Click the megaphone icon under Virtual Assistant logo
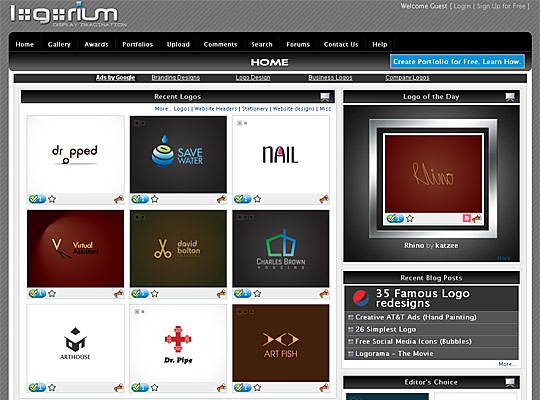540x400 pixels. (118, 294)
